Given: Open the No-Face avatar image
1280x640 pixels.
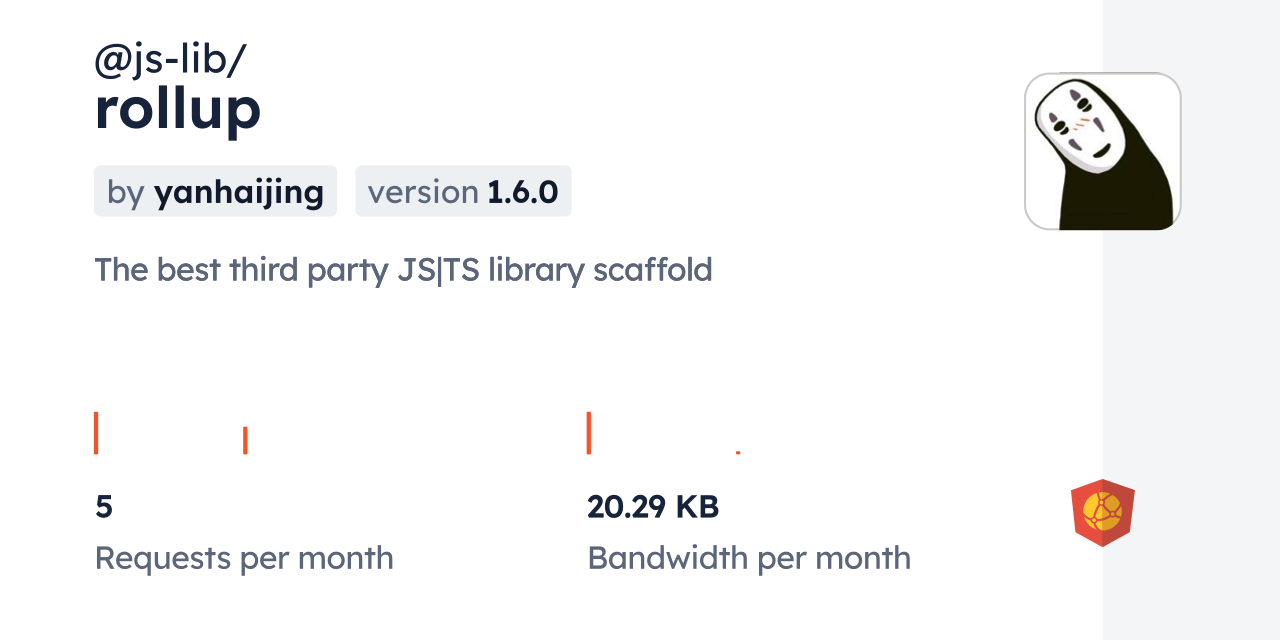Looking at the screenshot, I should pyautogui.click(x=1102, y=151).
